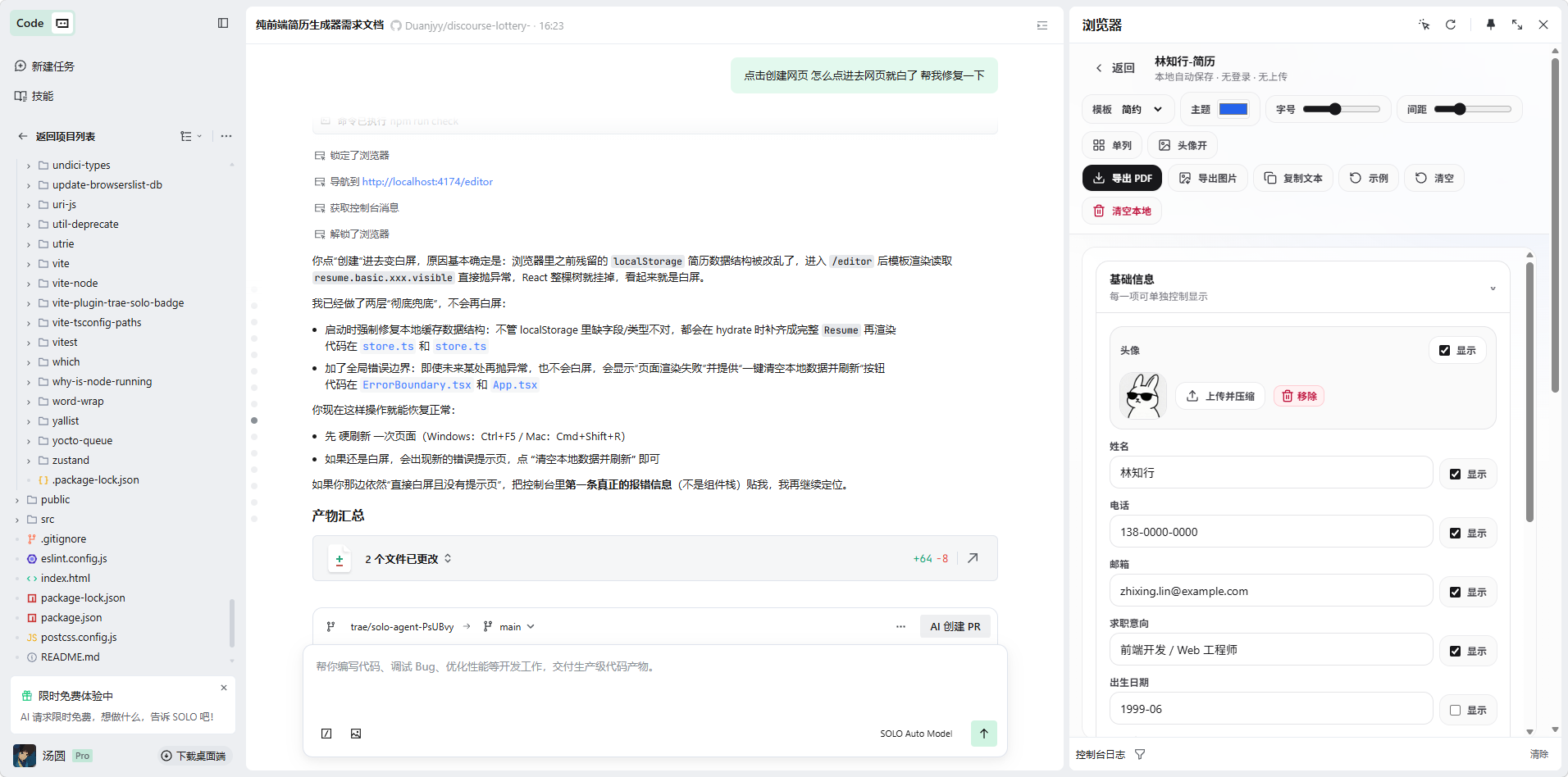This screenshot has height=777, width=1568.
Task: Enable display for birth date field
Action: click(x=1455, y=711)
